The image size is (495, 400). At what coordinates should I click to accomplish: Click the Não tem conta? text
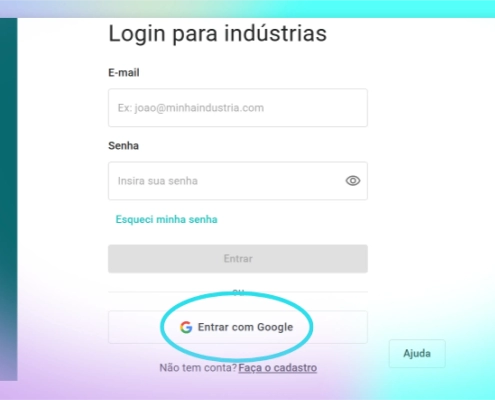(x=198, y=368)
